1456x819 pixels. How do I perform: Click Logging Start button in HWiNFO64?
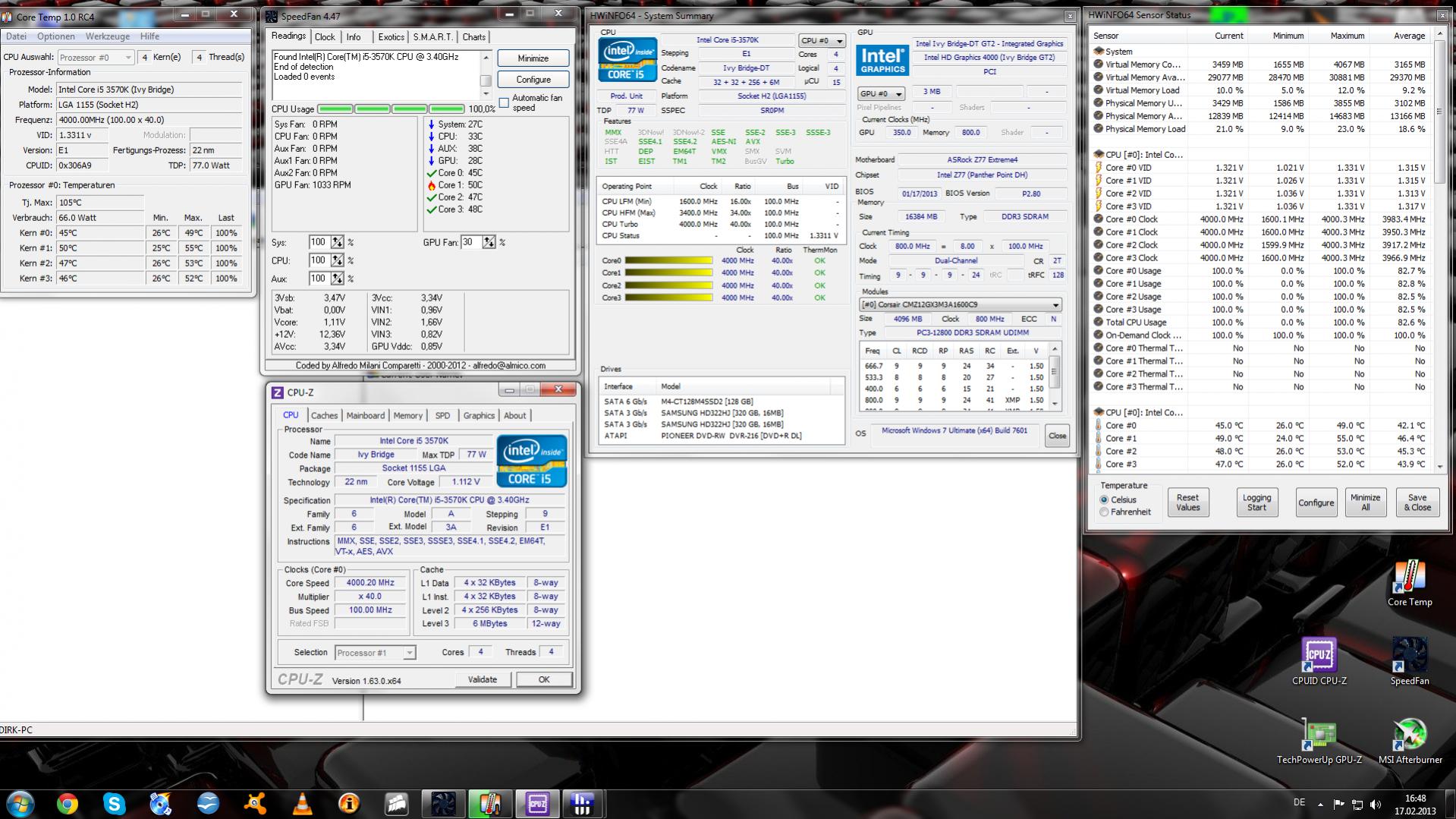tap(1257, 502)
